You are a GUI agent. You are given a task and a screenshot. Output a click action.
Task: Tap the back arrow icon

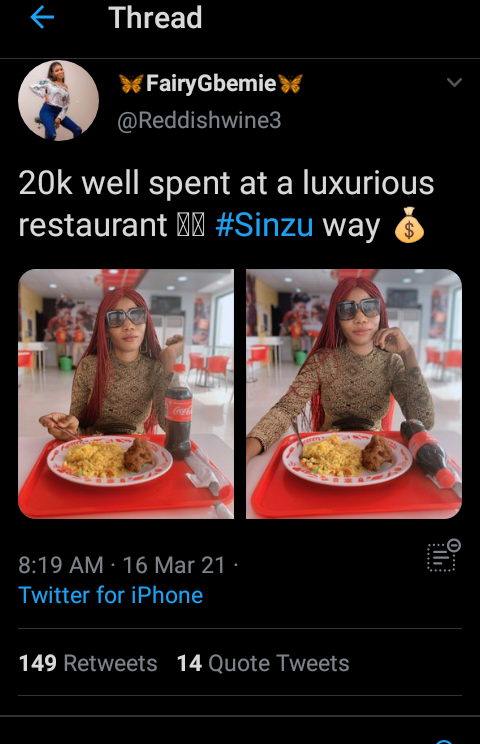(42, 18)
